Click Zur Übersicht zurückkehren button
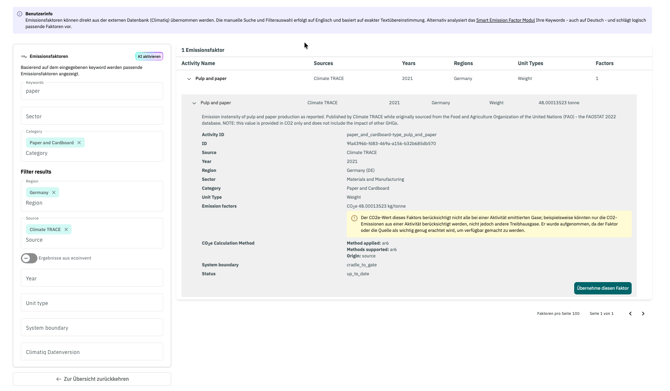Screen dimensions: 670x391 tap(92, 379)
